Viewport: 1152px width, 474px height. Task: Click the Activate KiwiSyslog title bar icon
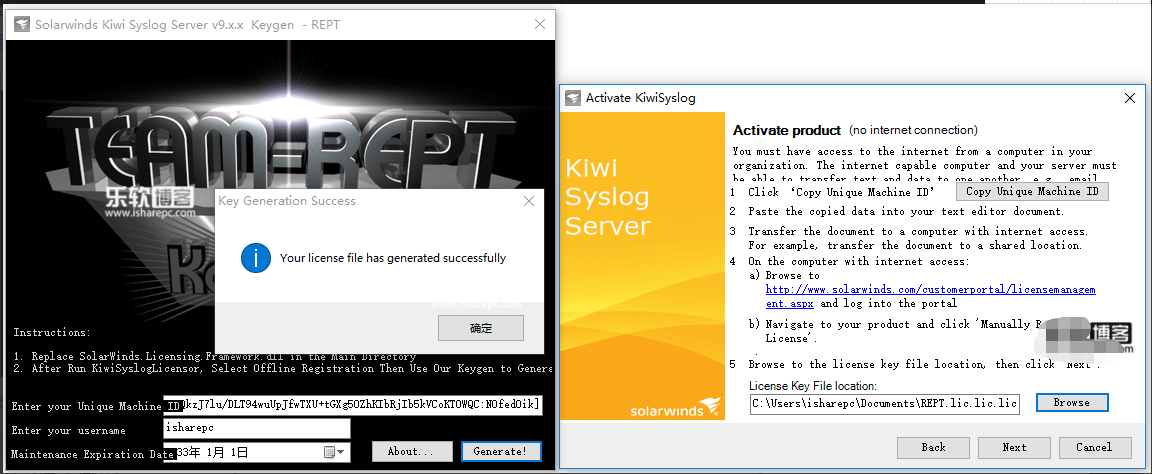point(573,98)
